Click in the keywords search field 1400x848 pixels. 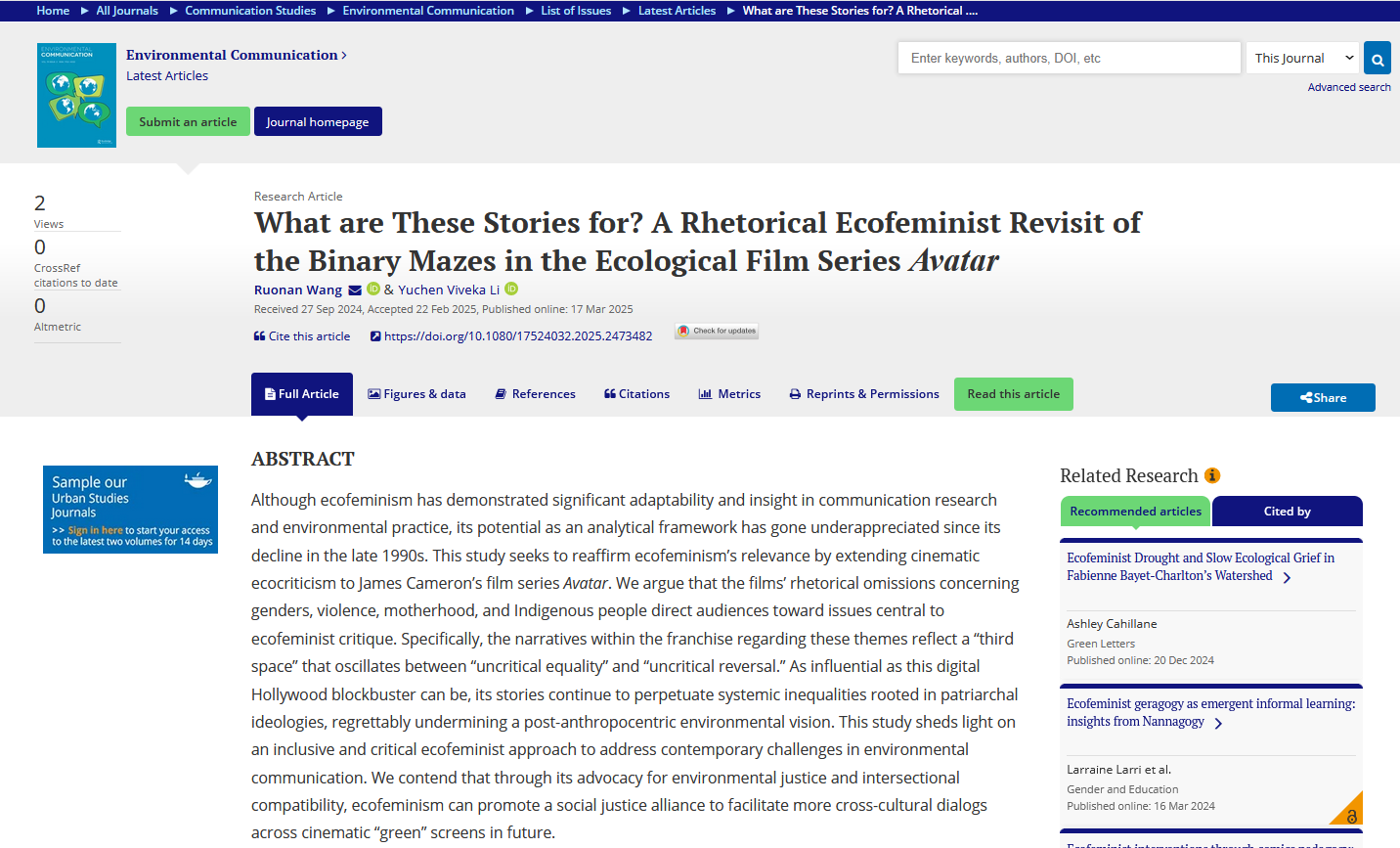(1069, 58)
